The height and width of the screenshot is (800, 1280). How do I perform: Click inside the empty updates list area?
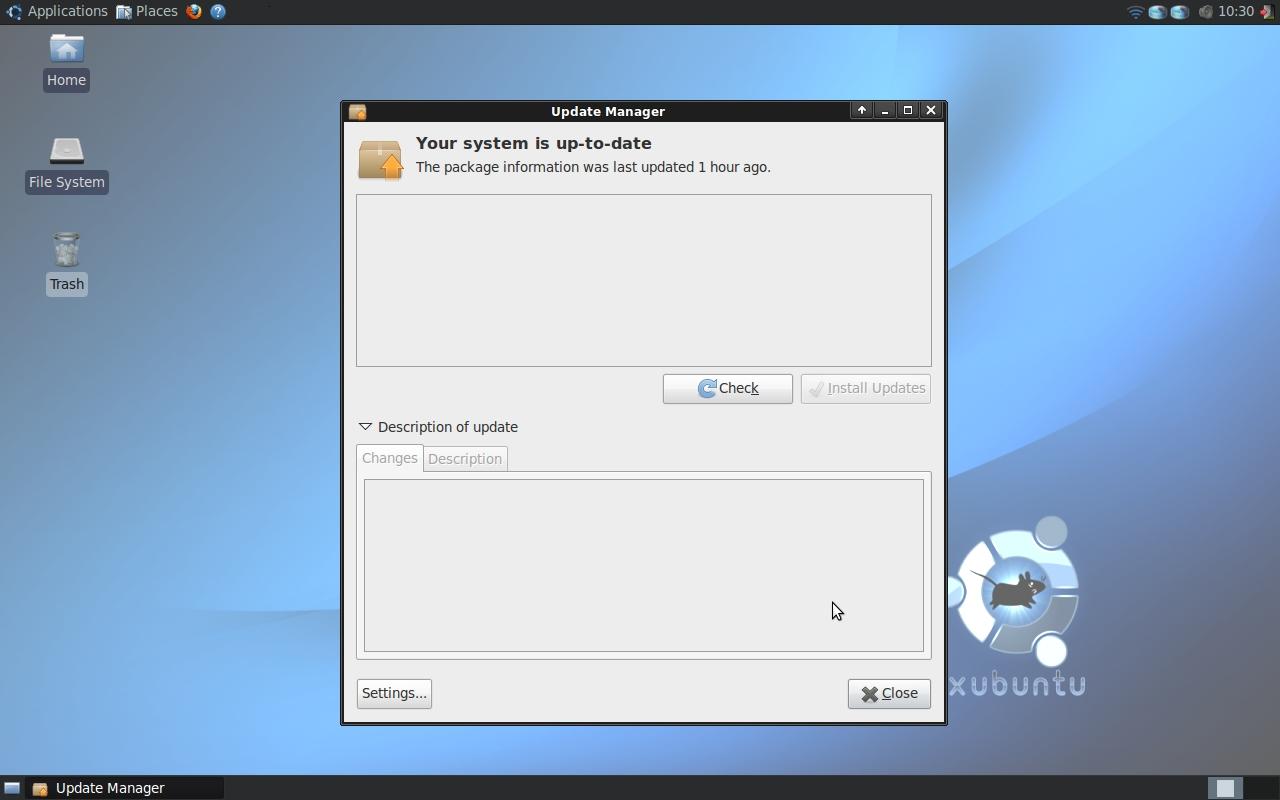point(644,280)
